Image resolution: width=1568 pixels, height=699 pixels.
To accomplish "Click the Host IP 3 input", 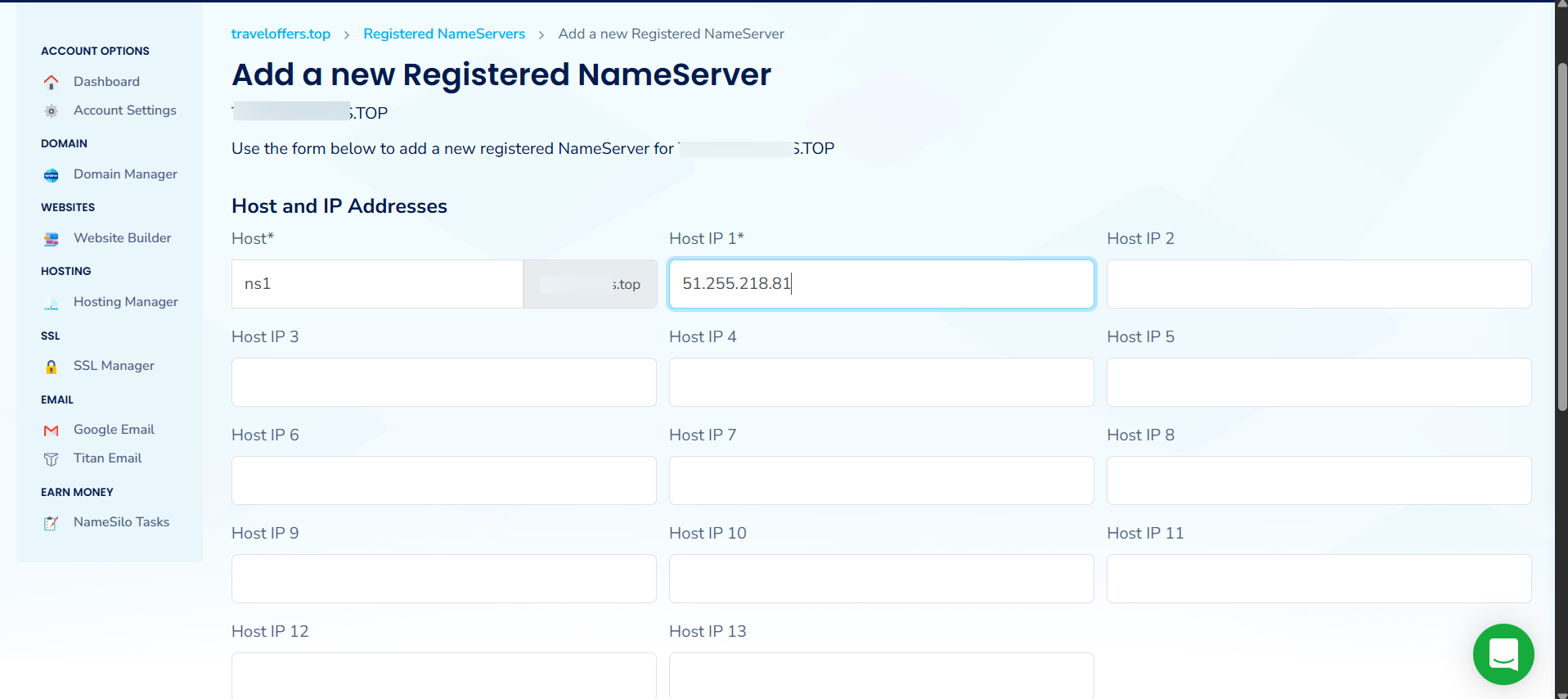I will [x=444, y=382].
